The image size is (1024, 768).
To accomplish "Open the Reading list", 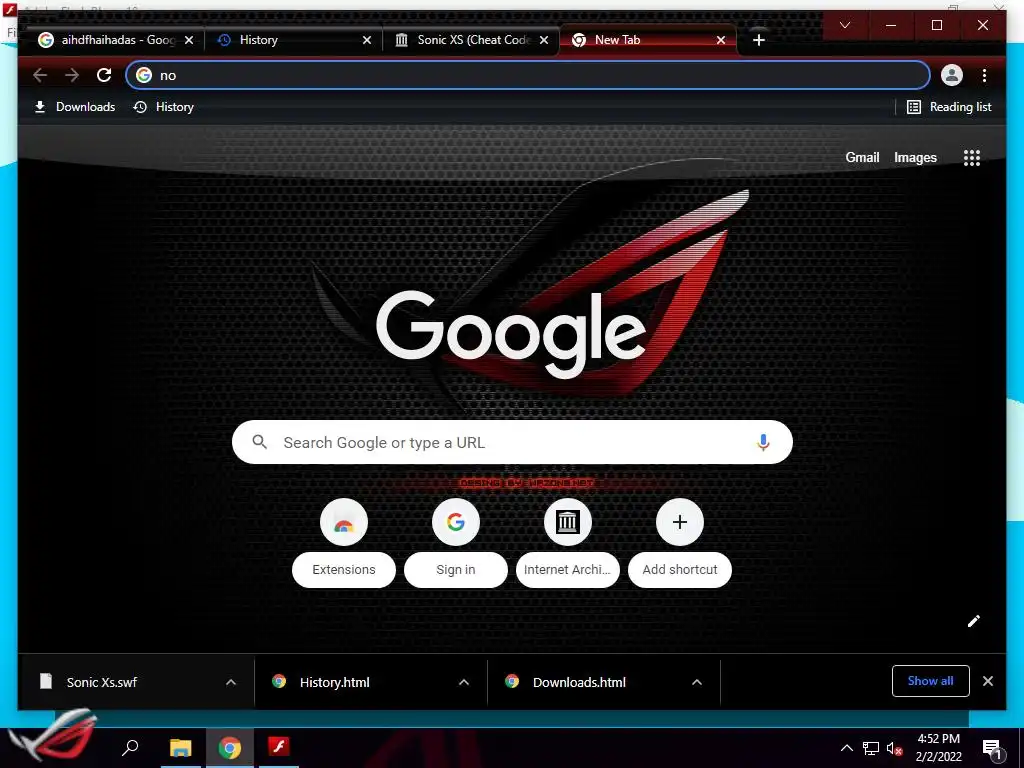I will [x=949, y=106].
